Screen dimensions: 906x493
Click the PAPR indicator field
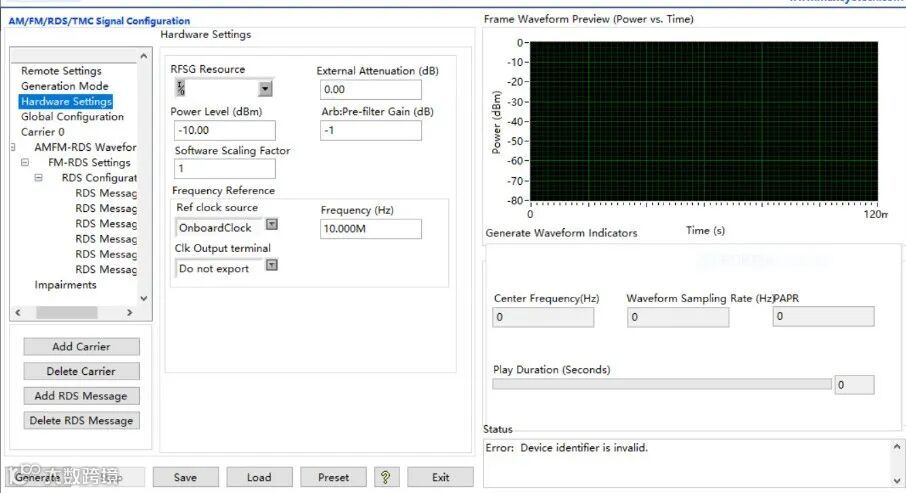coord(823,316)
